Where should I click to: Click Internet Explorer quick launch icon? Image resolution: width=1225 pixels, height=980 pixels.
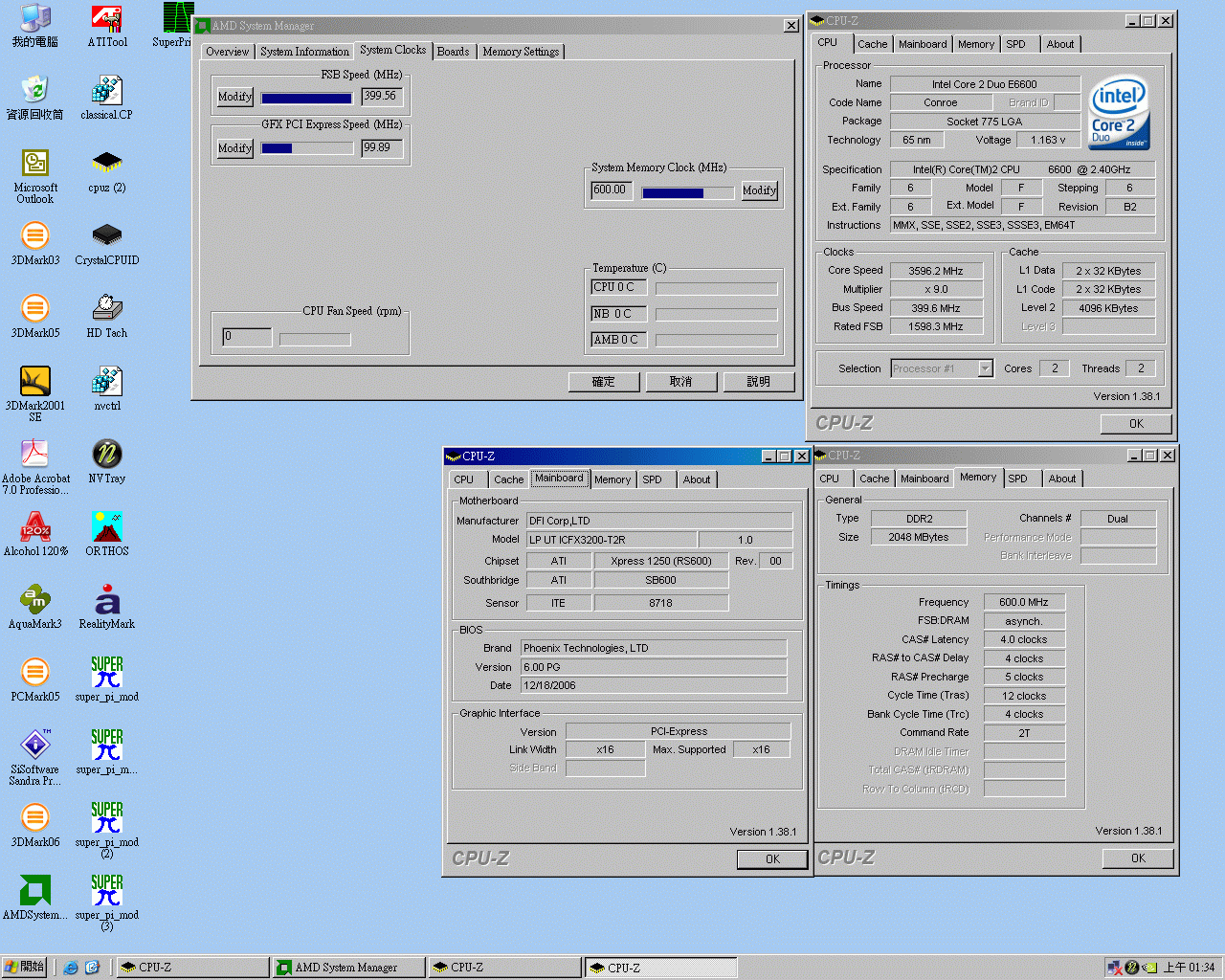click(x=71, y=968)
